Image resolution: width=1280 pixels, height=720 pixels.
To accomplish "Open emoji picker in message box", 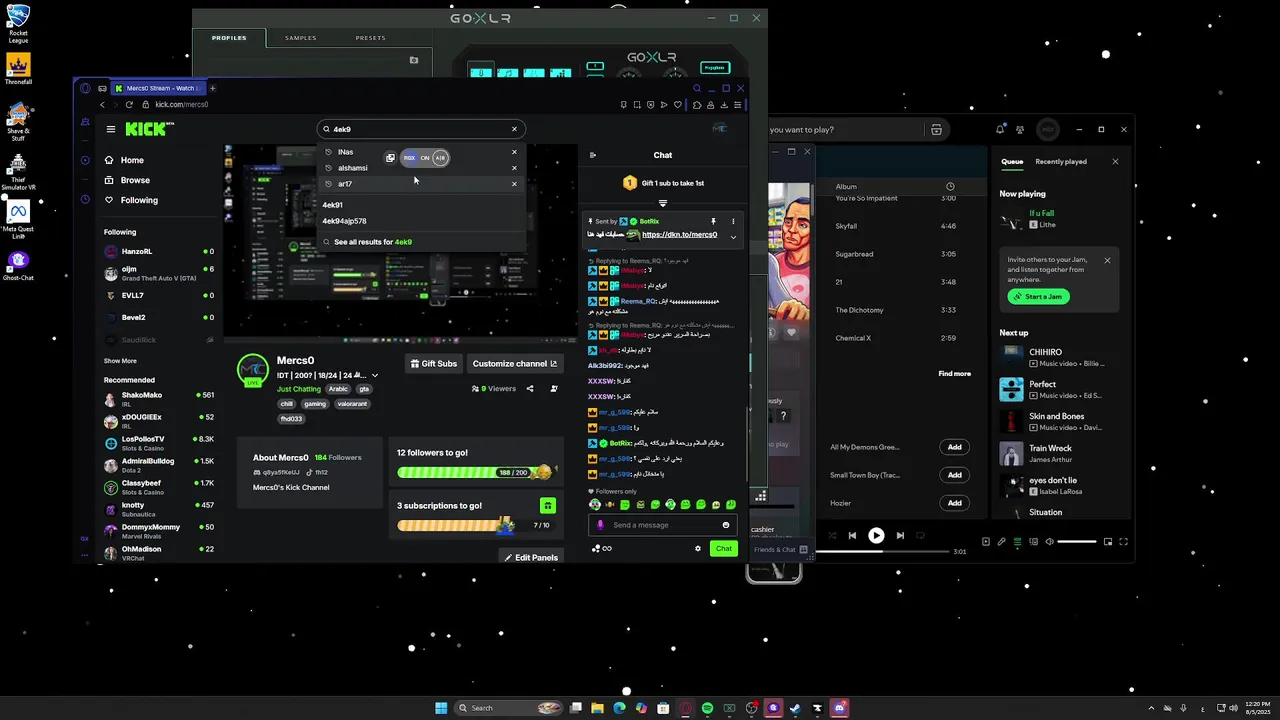I will point(726,525).
